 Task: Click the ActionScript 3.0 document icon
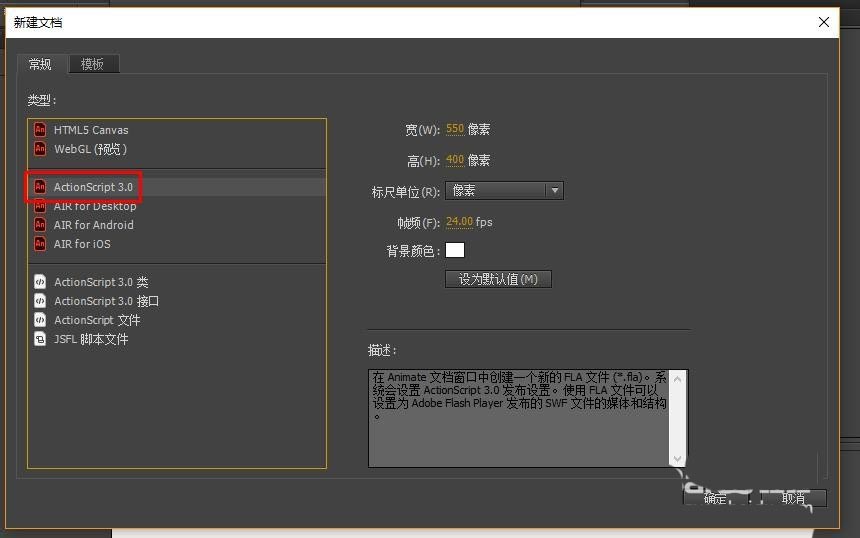pos(40,187)
